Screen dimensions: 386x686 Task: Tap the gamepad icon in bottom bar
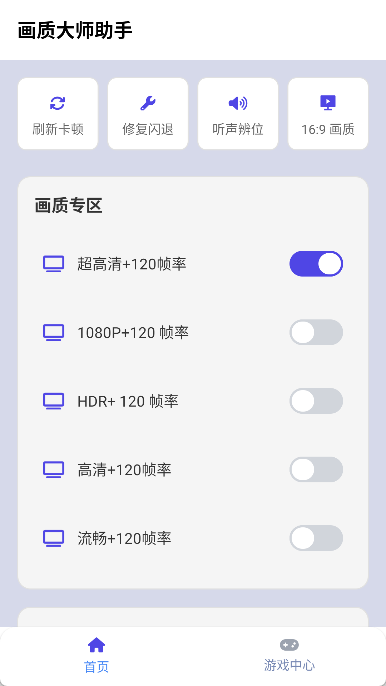coord(289,645)
